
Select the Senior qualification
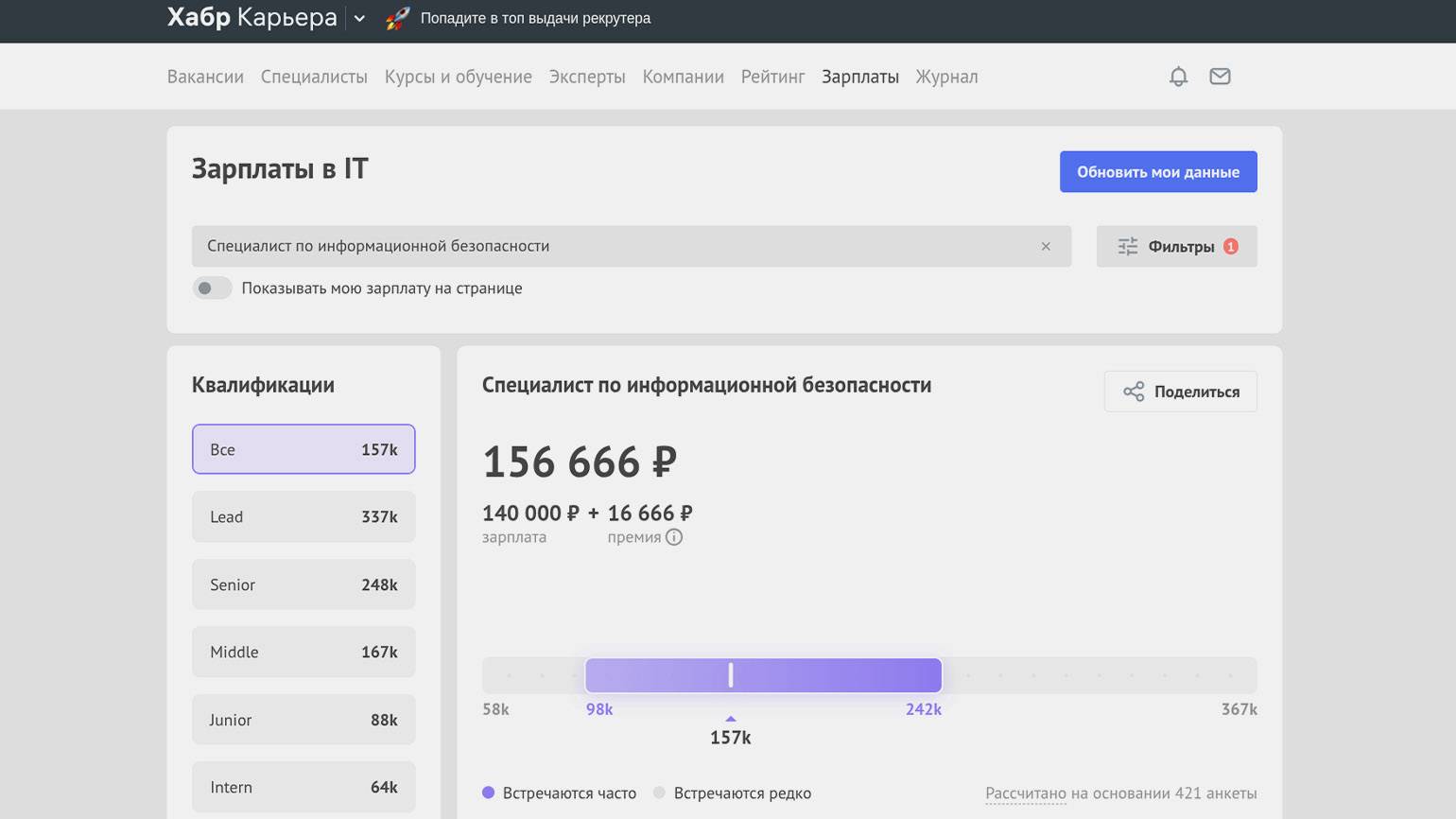click(x=303, y=584)
